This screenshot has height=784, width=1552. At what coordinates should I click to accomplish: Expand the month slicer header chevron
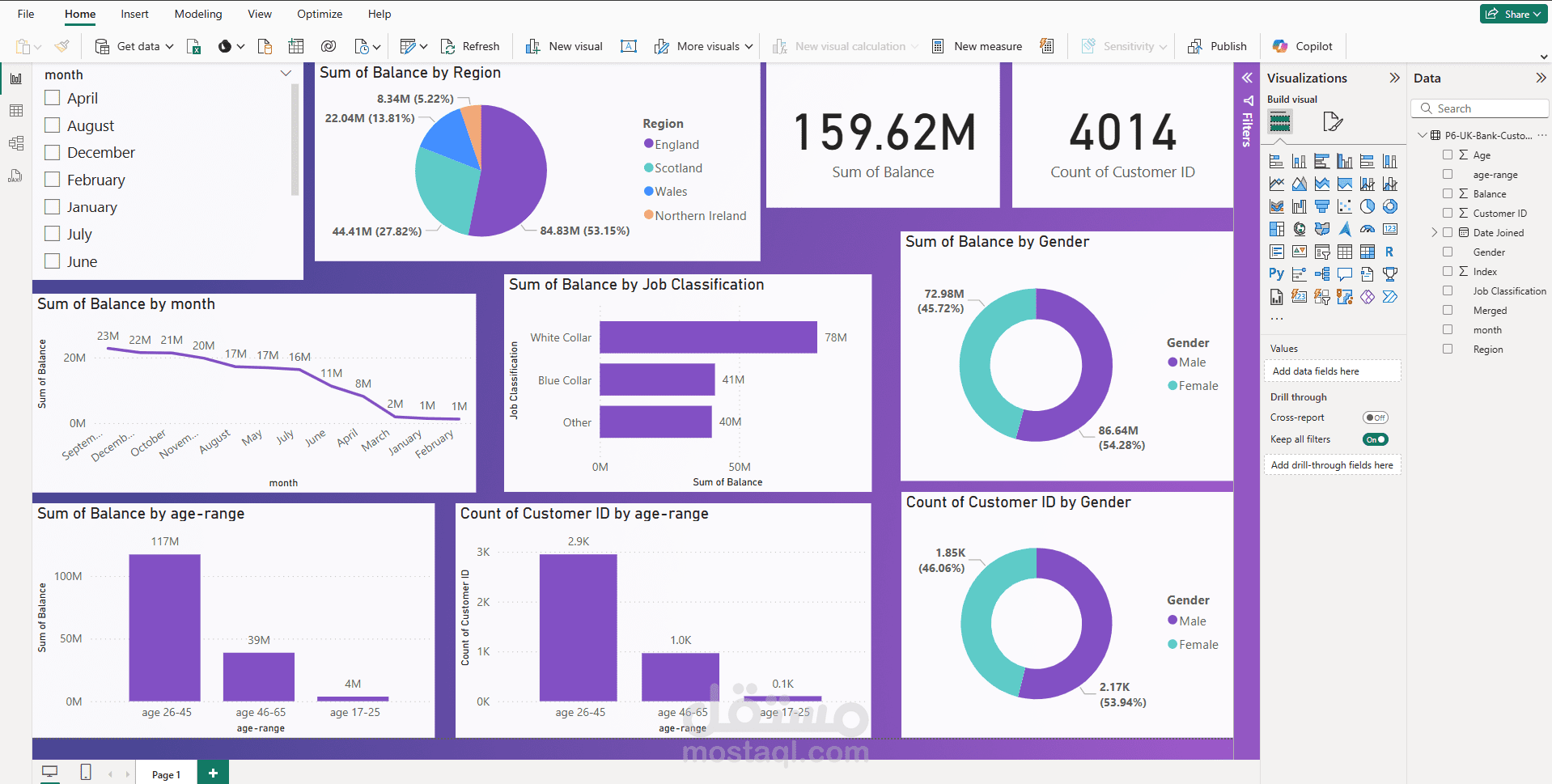(x=286, y=74)
